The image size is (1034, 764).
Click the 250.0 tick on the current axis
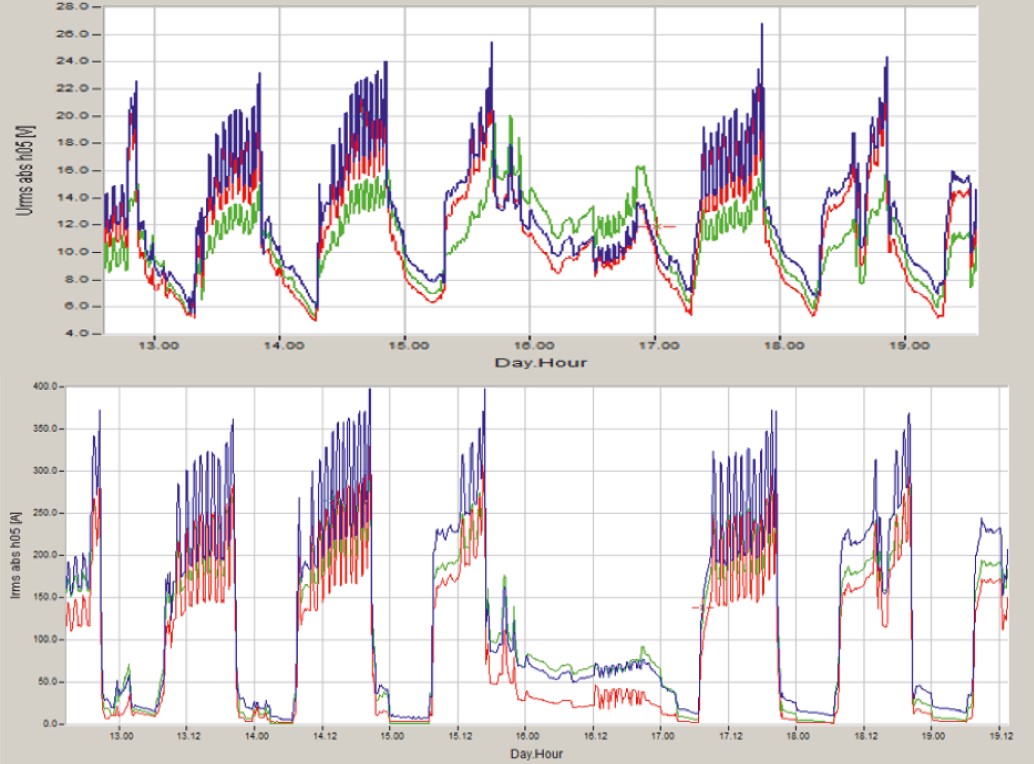click(45, 513)
